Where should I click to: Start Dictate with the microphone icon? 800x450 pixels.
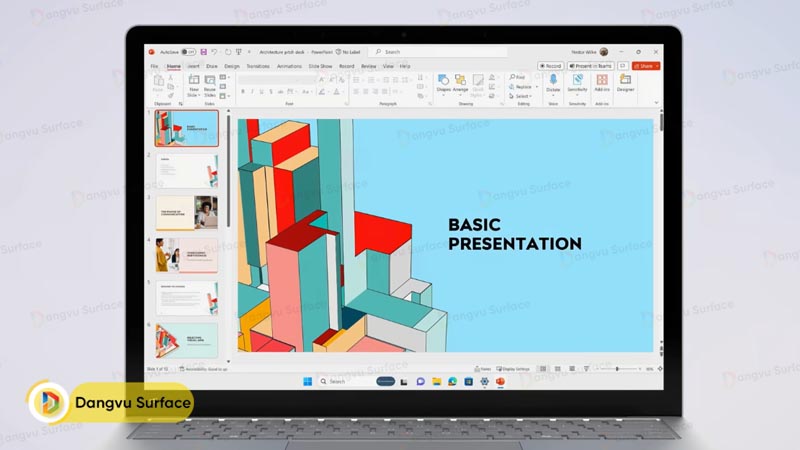[553, 82]
